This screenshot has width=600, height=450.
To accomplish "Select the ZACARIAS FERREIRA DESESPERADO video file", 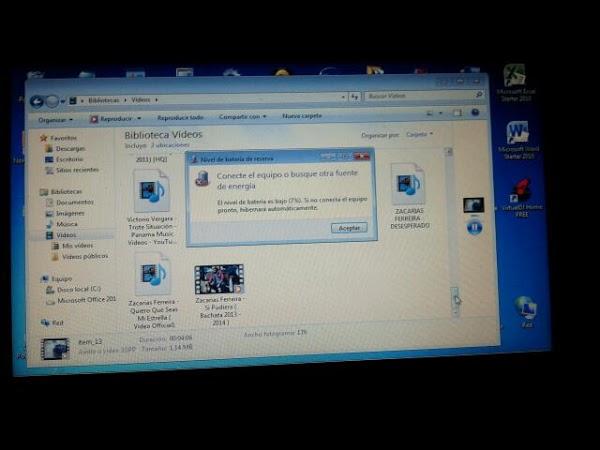I will click(x=408, y=185).
